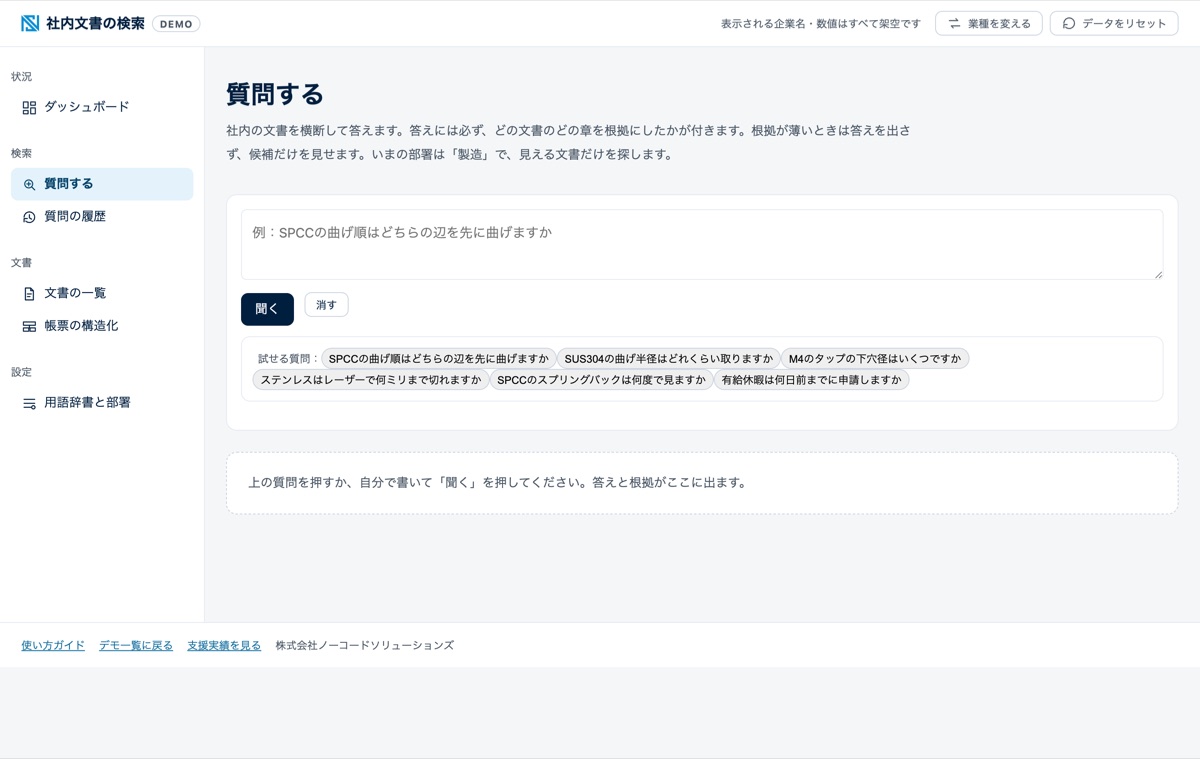Click the document icon beside 文書の一覧
This screenshot has width=1200, height=759.
coord(29,294)
